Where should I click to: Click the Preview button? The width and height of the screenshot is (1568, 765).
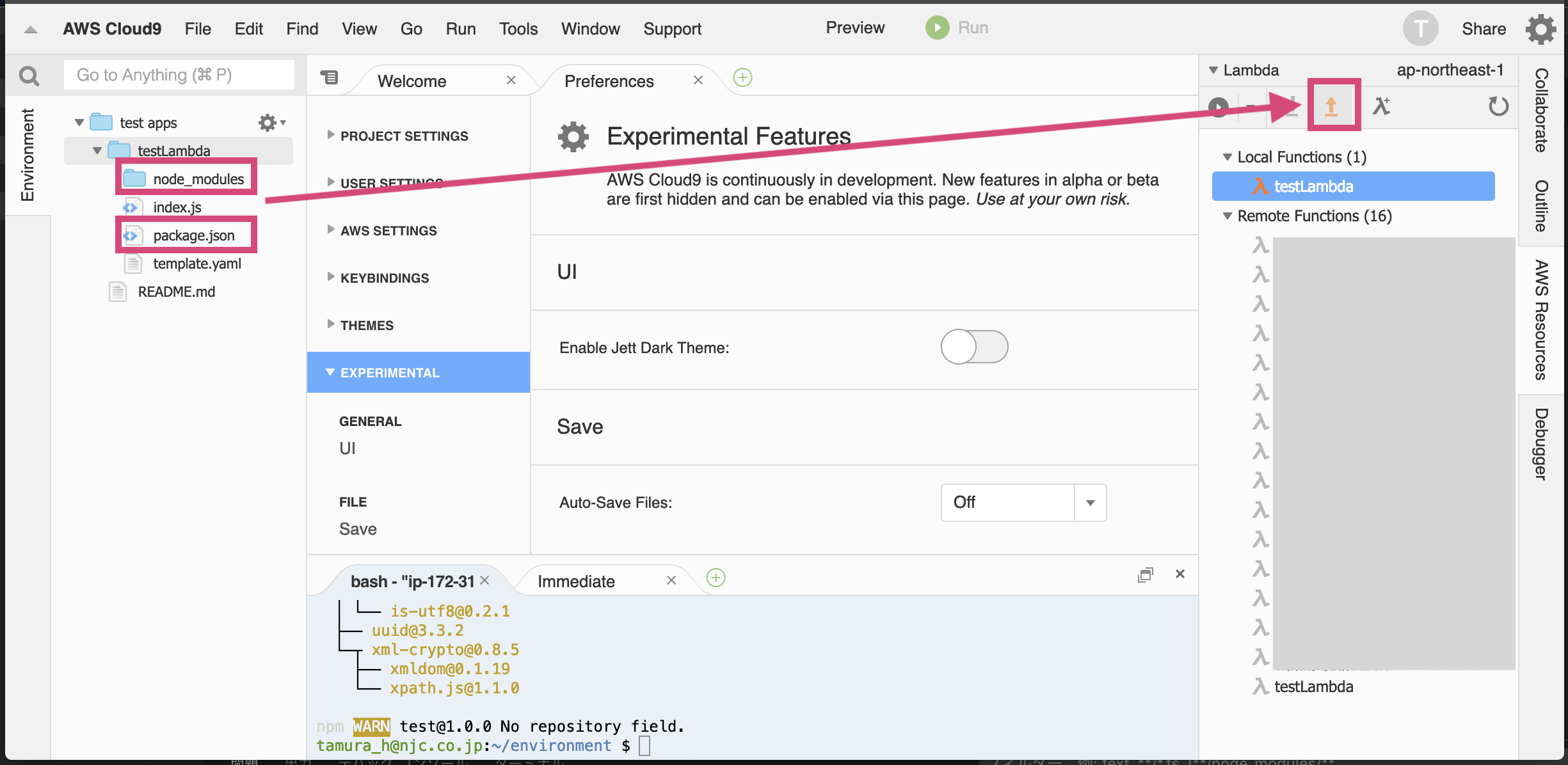tap(854, 28)
